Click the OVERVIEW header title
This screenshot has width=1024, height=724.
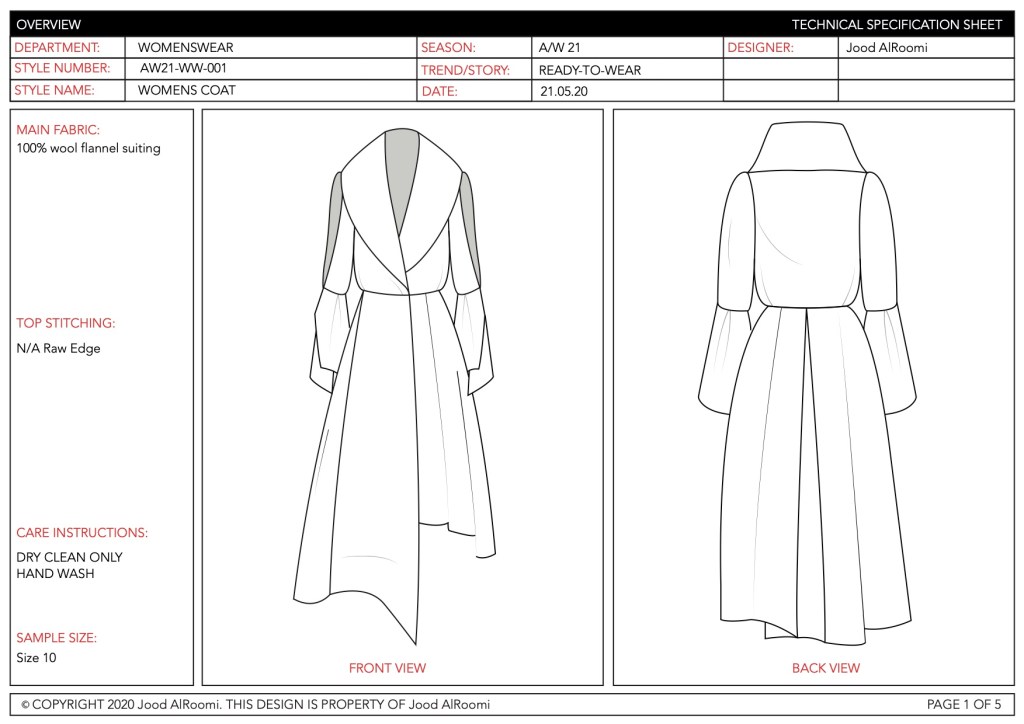(49, 25)
